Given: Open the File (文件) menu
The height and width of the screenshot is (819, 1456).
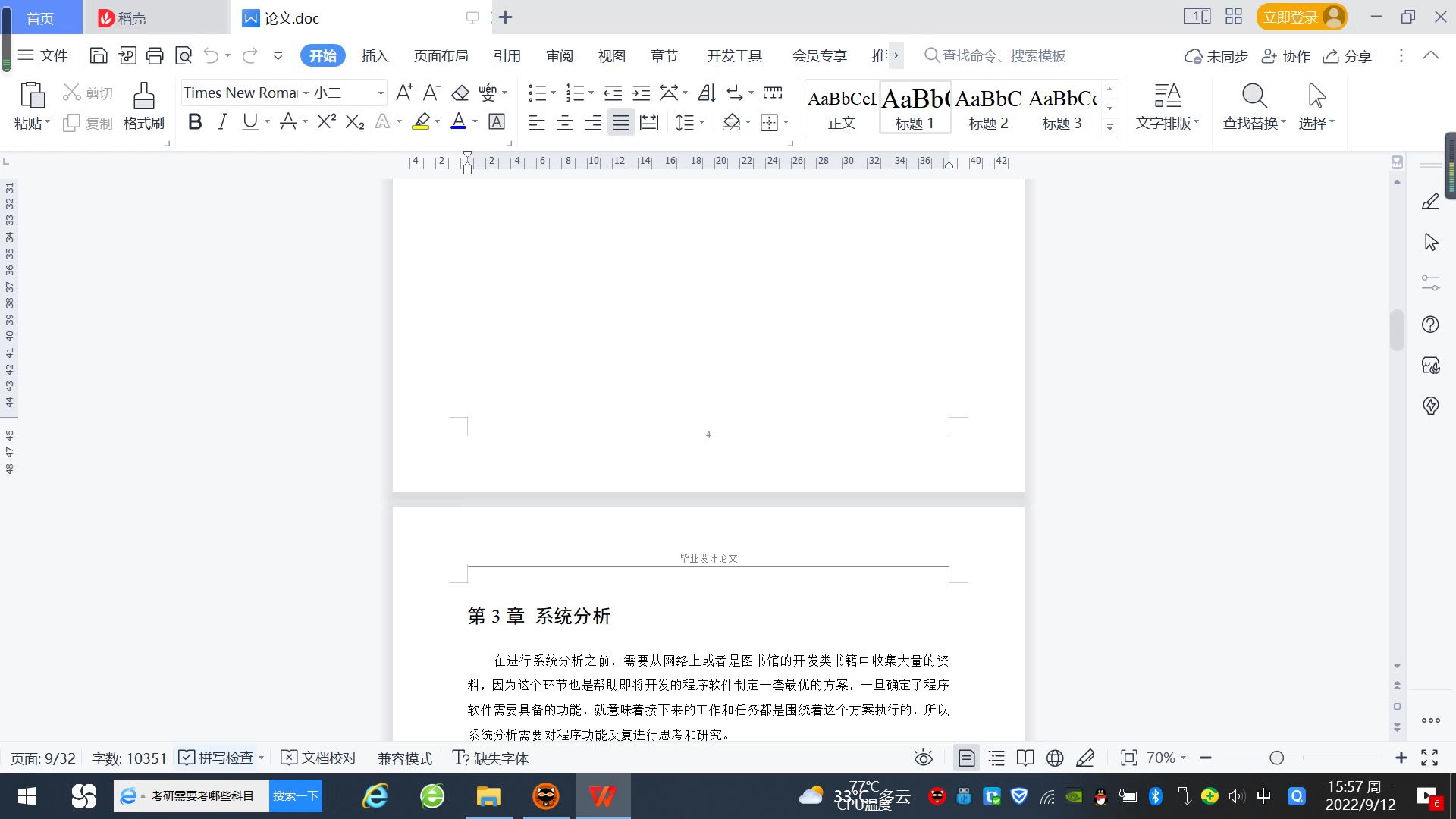Looking at the screenshot, I should 43,55.
